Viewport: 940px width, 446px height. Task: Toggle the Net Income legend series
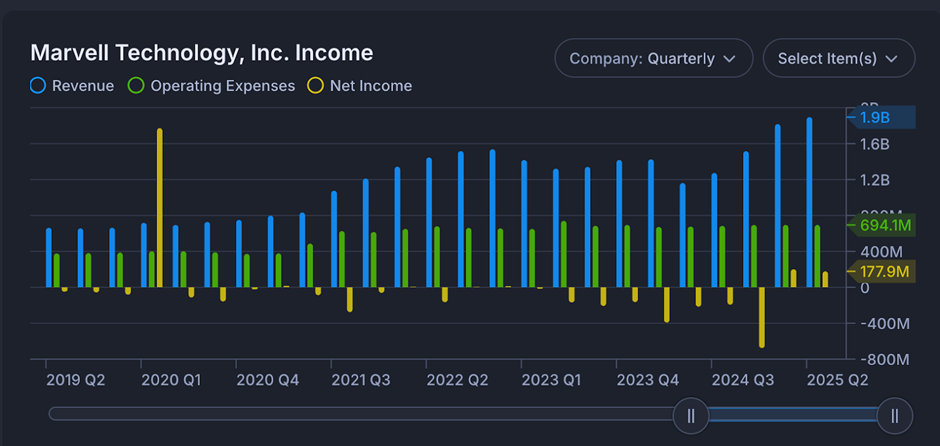[x=361, y=86]
